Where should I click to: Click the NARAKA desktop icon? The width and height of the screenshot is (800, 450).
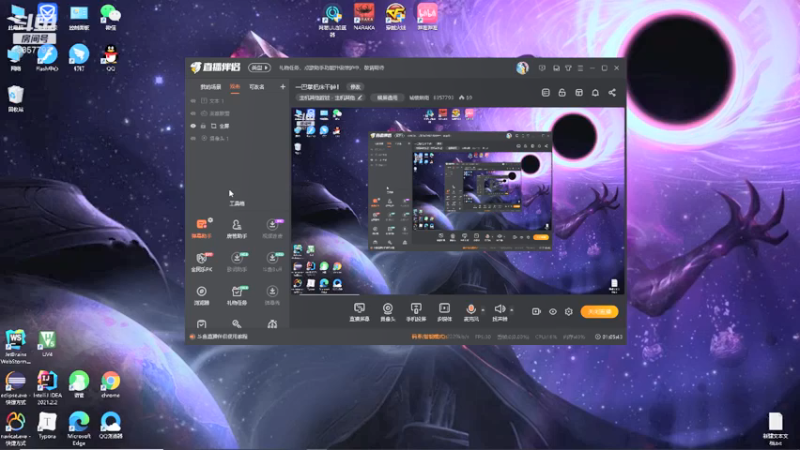click(x=364, y=17)
